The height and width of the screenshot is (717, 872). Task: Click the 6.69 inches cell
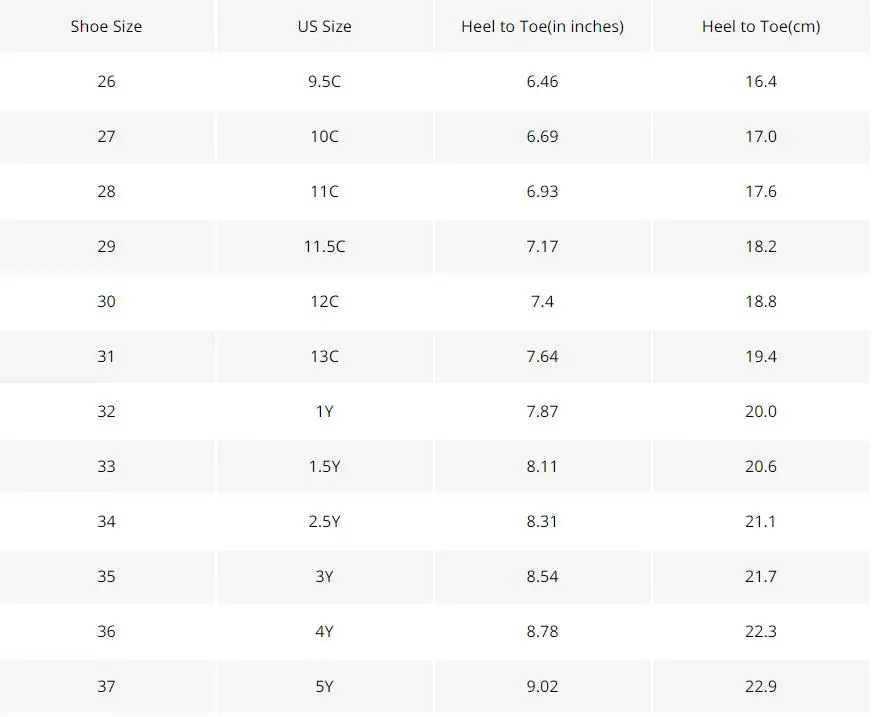(x=542, y=136)
